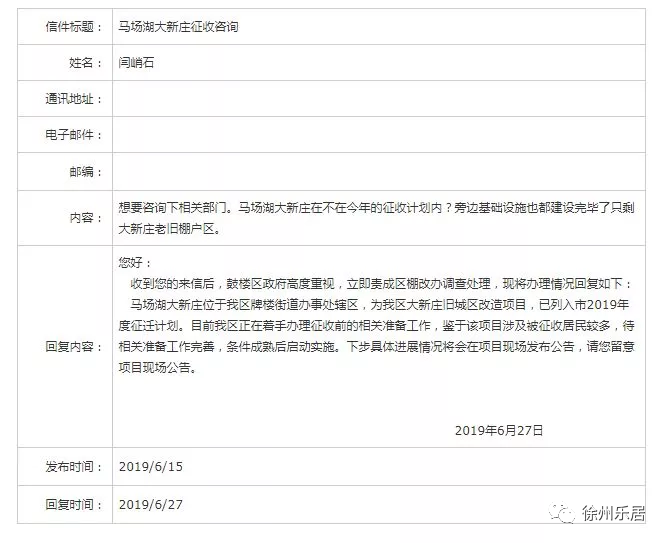The image size is (667, 543).
Task: Click the reply date 2019/6/27
Action: tap(151, 505)
